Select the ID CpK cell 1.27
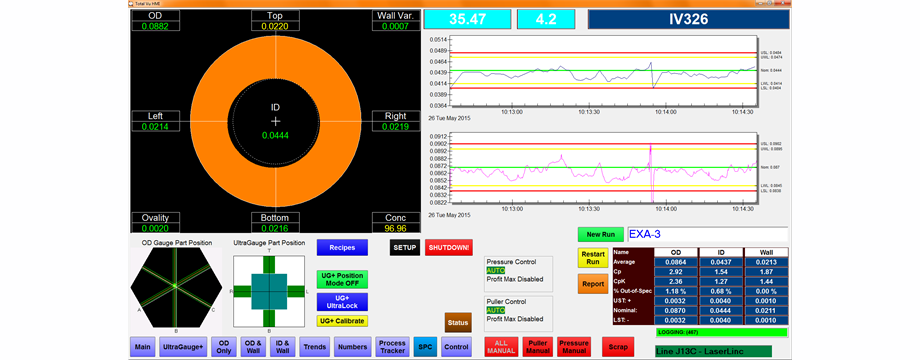This screenshot has height=360, width=920. [721, 282]
